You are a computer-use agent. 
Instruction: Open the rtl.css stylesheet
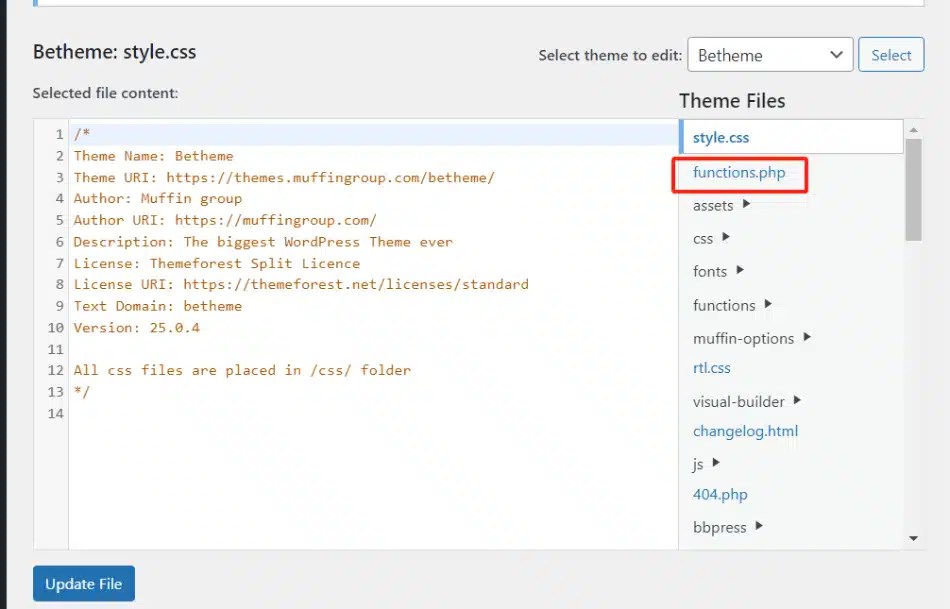click(711, 368)
